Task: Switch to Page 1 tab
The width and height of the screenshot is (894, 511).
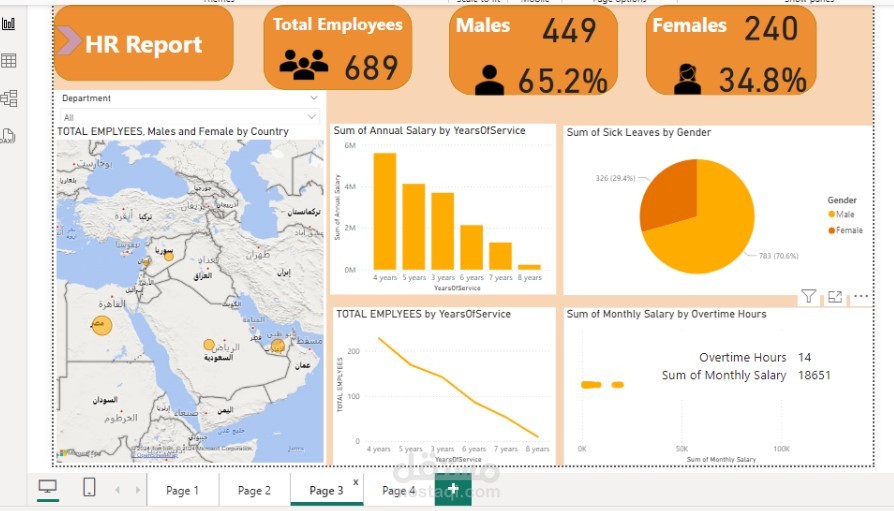Action: coord(182,490)
